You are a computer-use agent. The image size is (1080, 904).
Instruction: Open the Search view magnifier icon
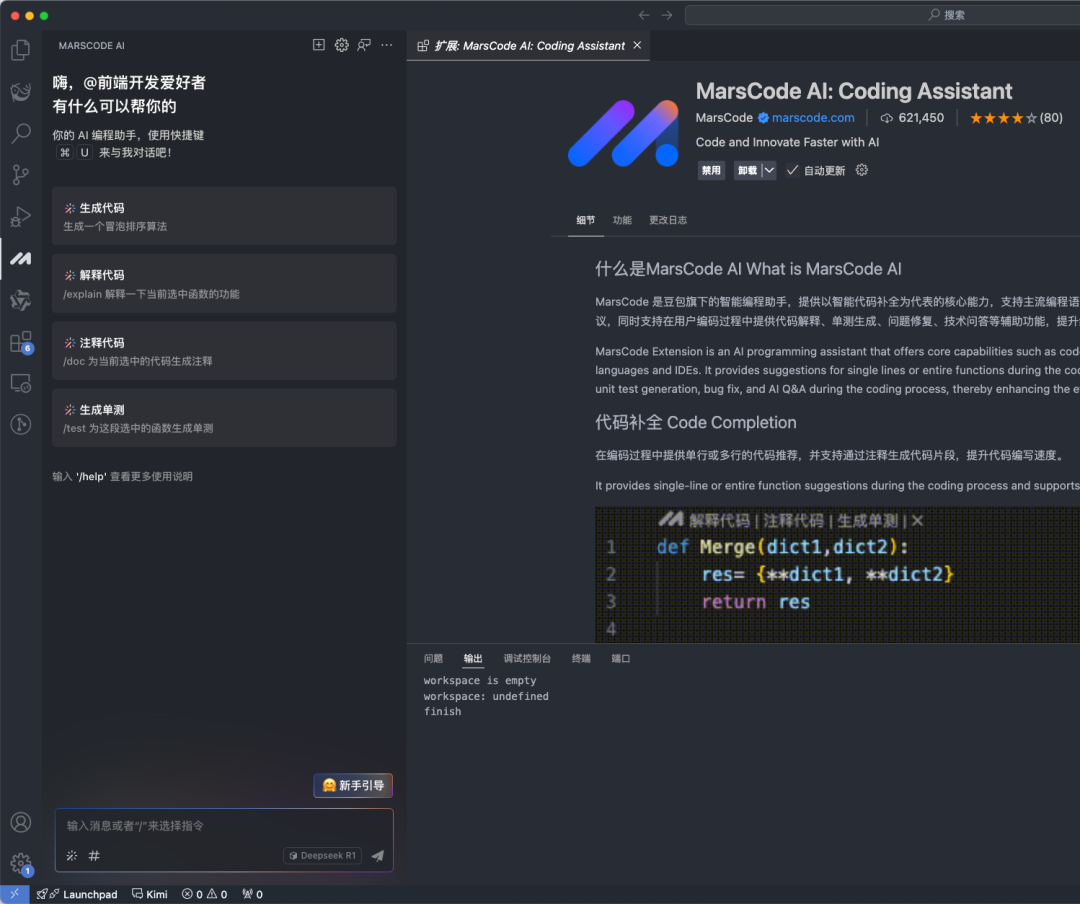click(x=21, y=133)
